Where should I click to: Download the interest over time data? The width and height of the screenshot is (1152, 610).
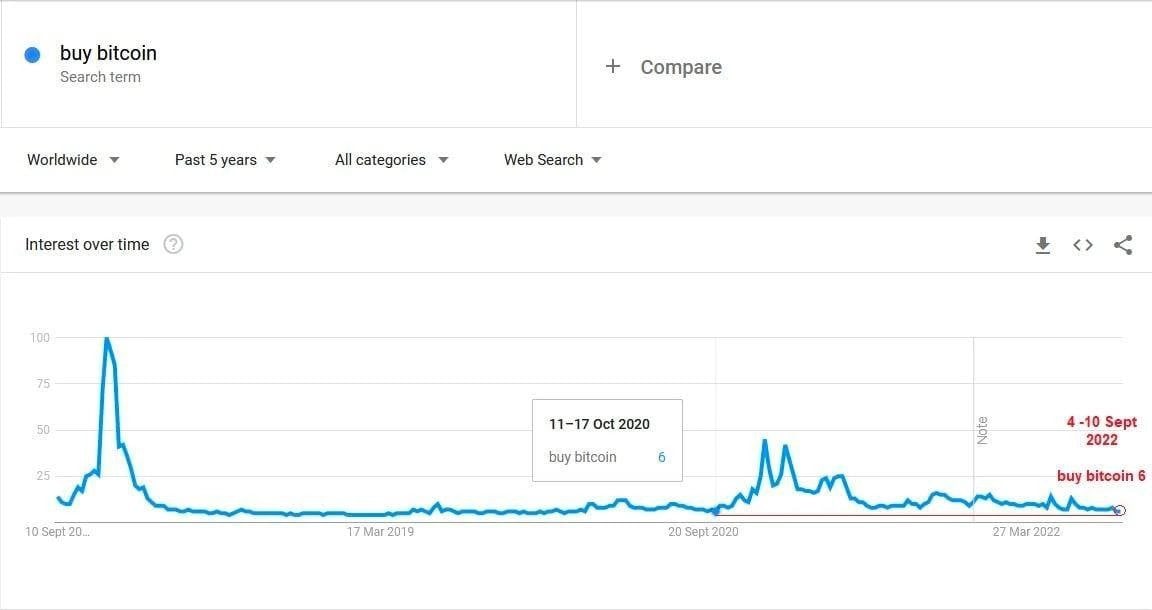[x=1043, y=245]
